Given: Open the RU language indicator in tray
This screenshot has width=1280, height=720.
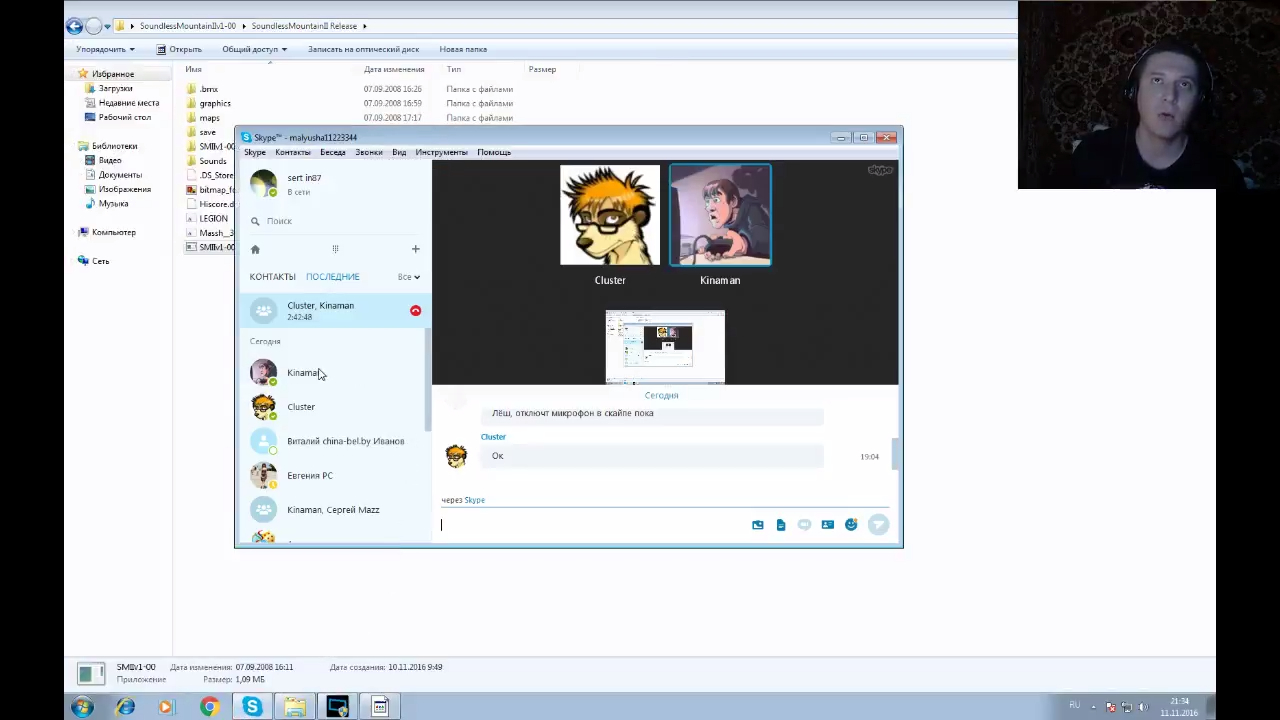Looking at the screenshot, I should (1075, 705).
